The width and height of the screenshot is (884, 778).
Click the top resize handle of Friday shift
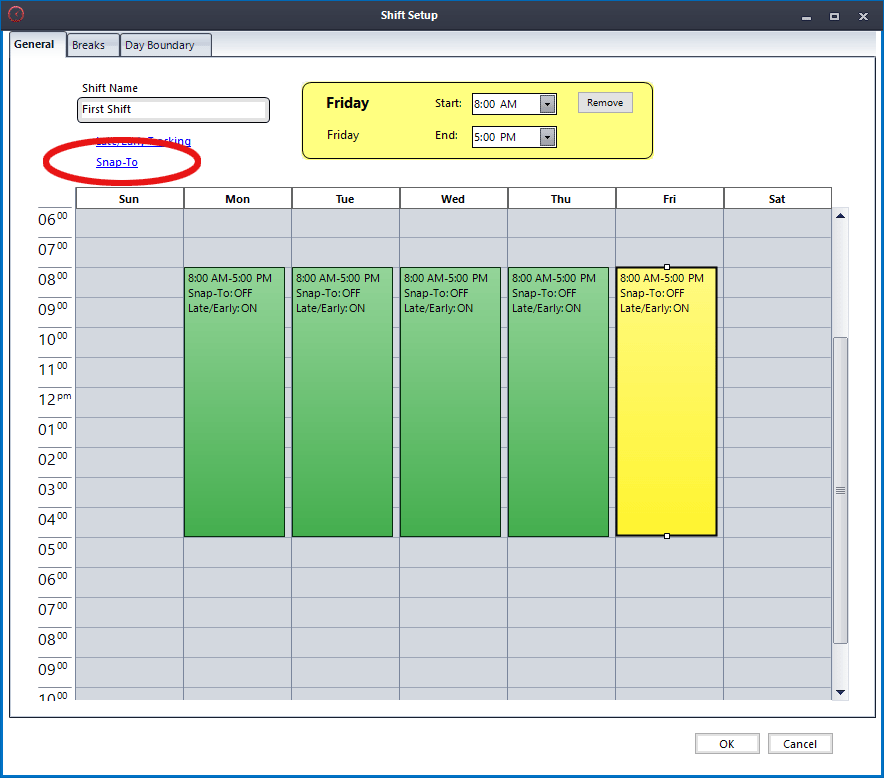point(667,267)
